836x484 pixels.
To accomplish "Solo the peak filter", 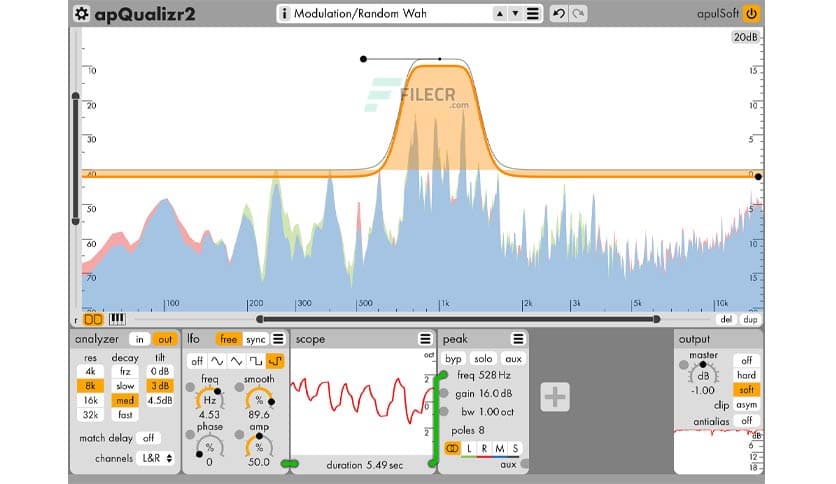I will pos(483,359).
